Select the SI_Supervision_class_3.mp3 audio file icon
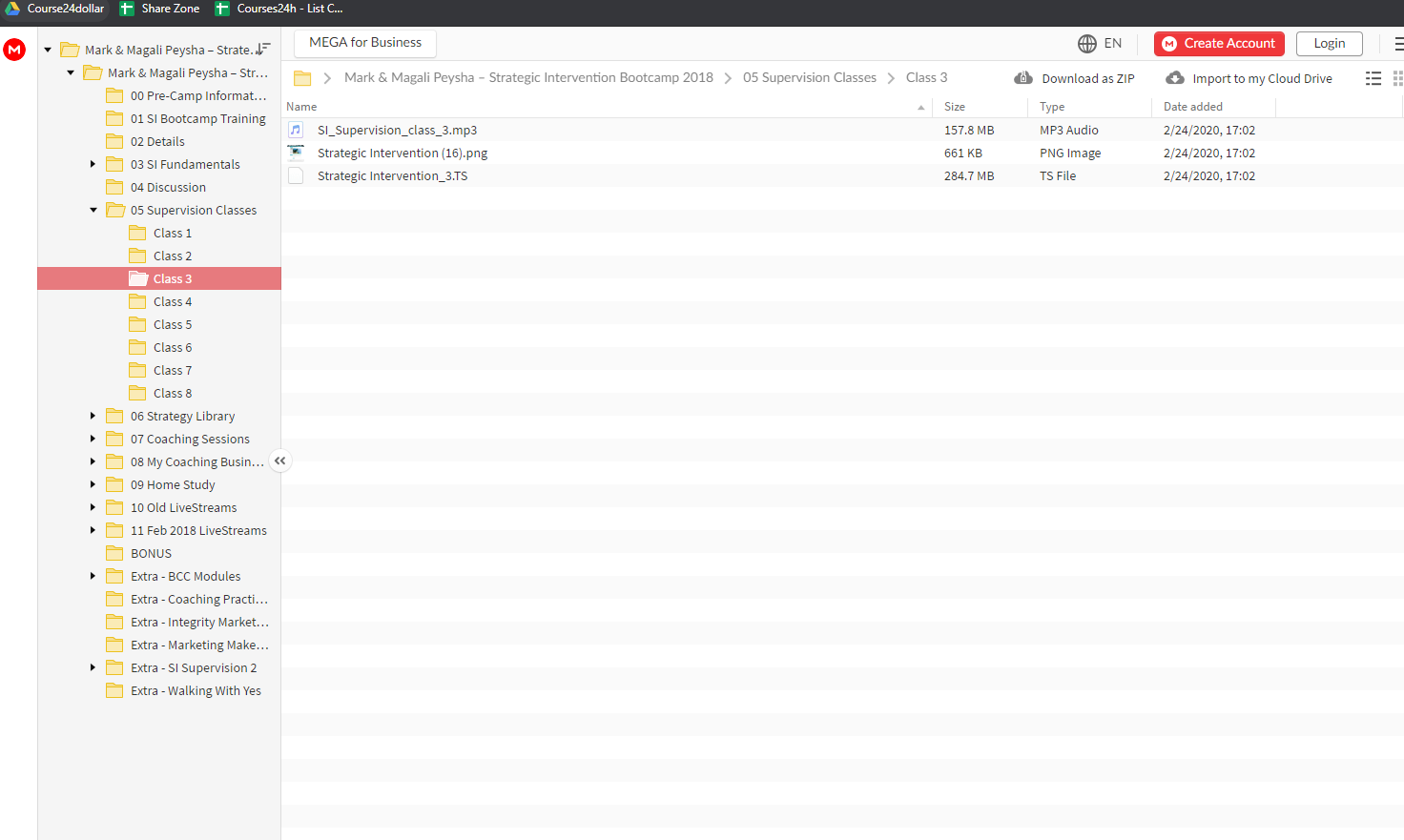 296,130
